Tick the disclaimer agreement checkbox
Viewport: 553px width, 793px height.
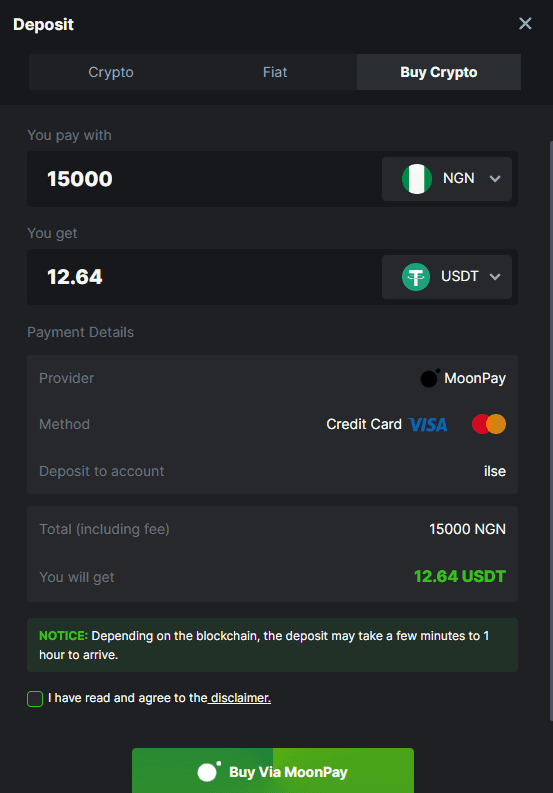pos(35,698)
